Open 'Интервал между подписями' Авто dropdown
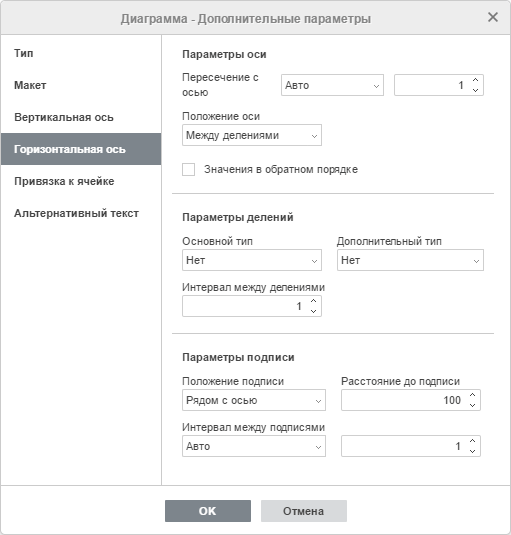The width and height of the screenshot is (511, 535). coord(254,446)
